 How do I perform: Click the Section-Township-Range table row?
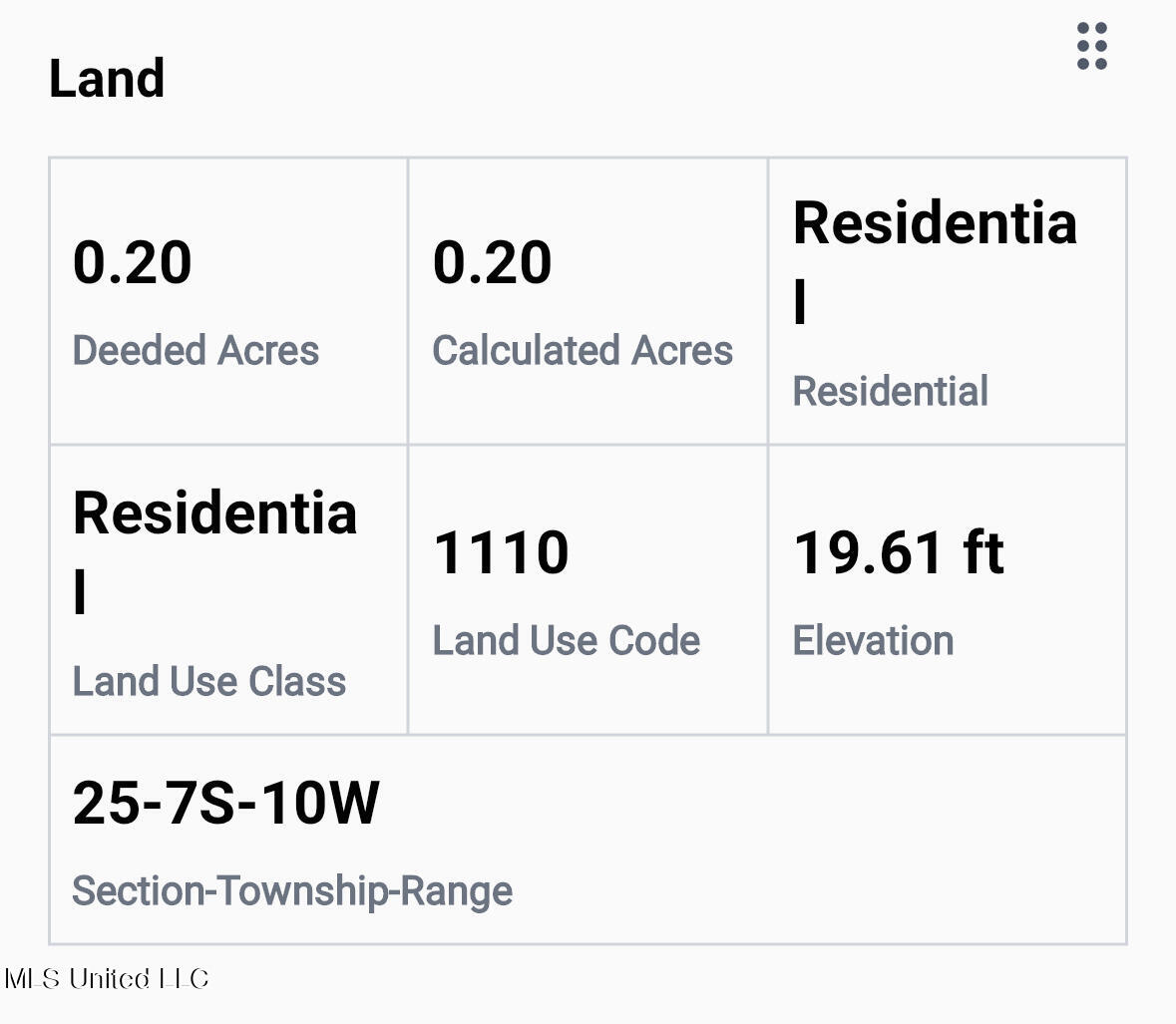588,840
